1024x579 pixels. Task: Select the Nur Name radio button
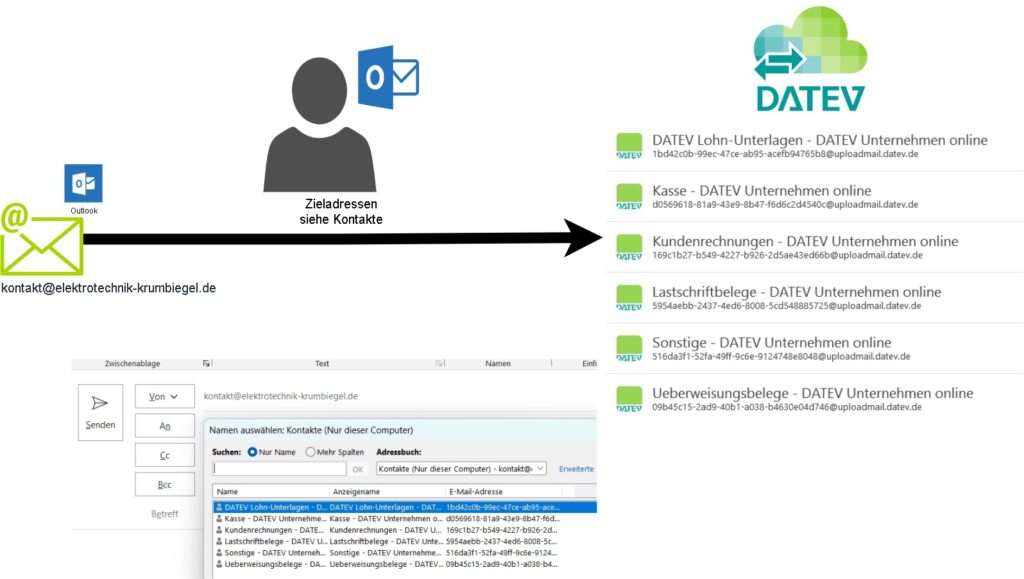point(252,452)
